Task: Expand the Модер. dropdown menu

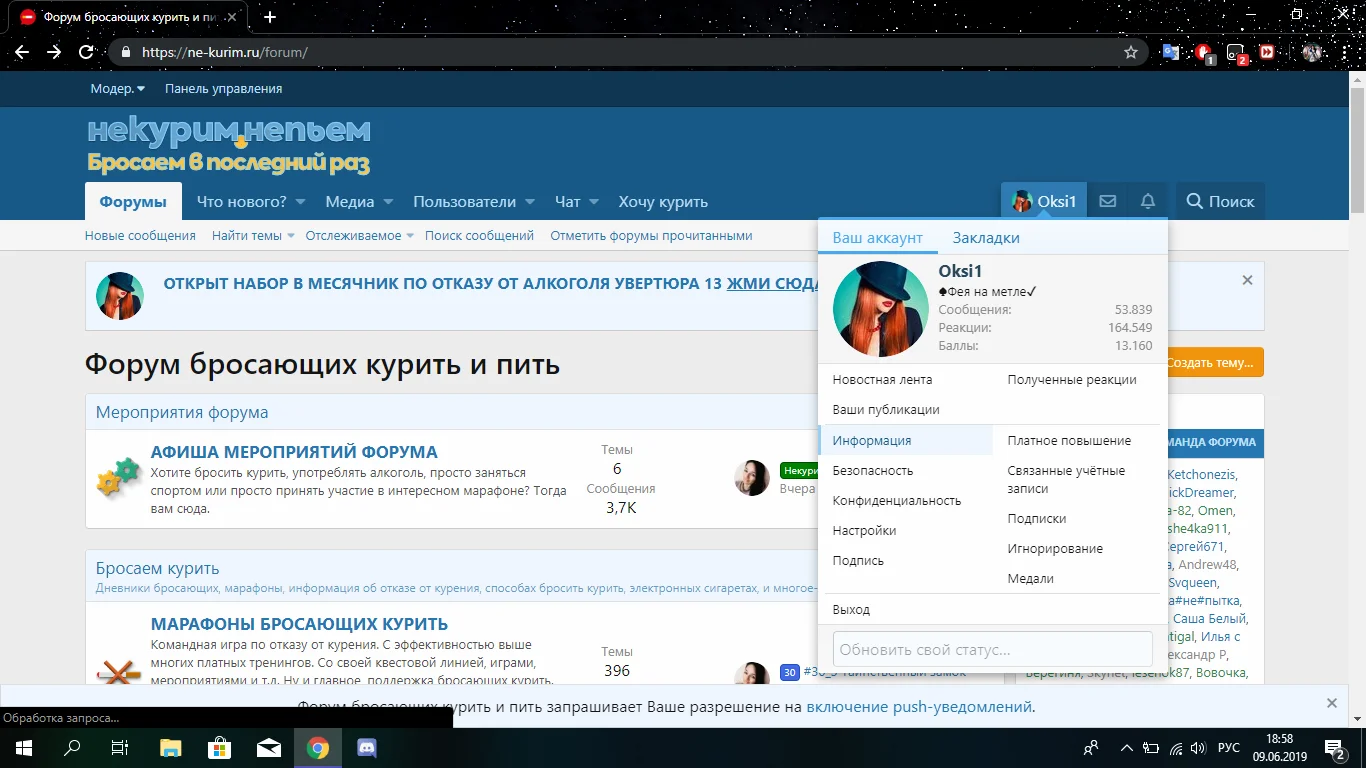Action: pos(117,89)
